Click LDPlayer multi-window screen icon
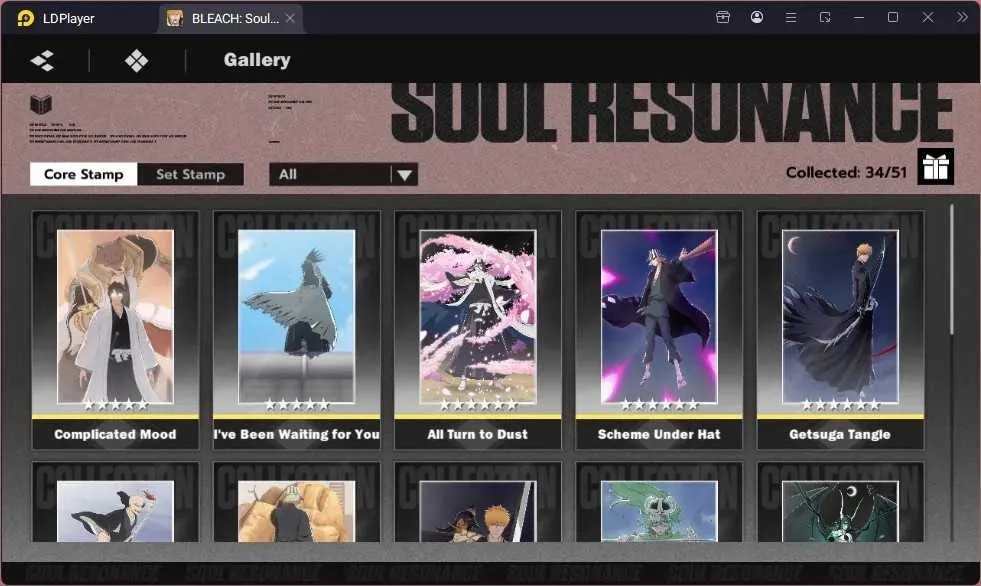Screen dimensions: 981x586 [825, 18]
